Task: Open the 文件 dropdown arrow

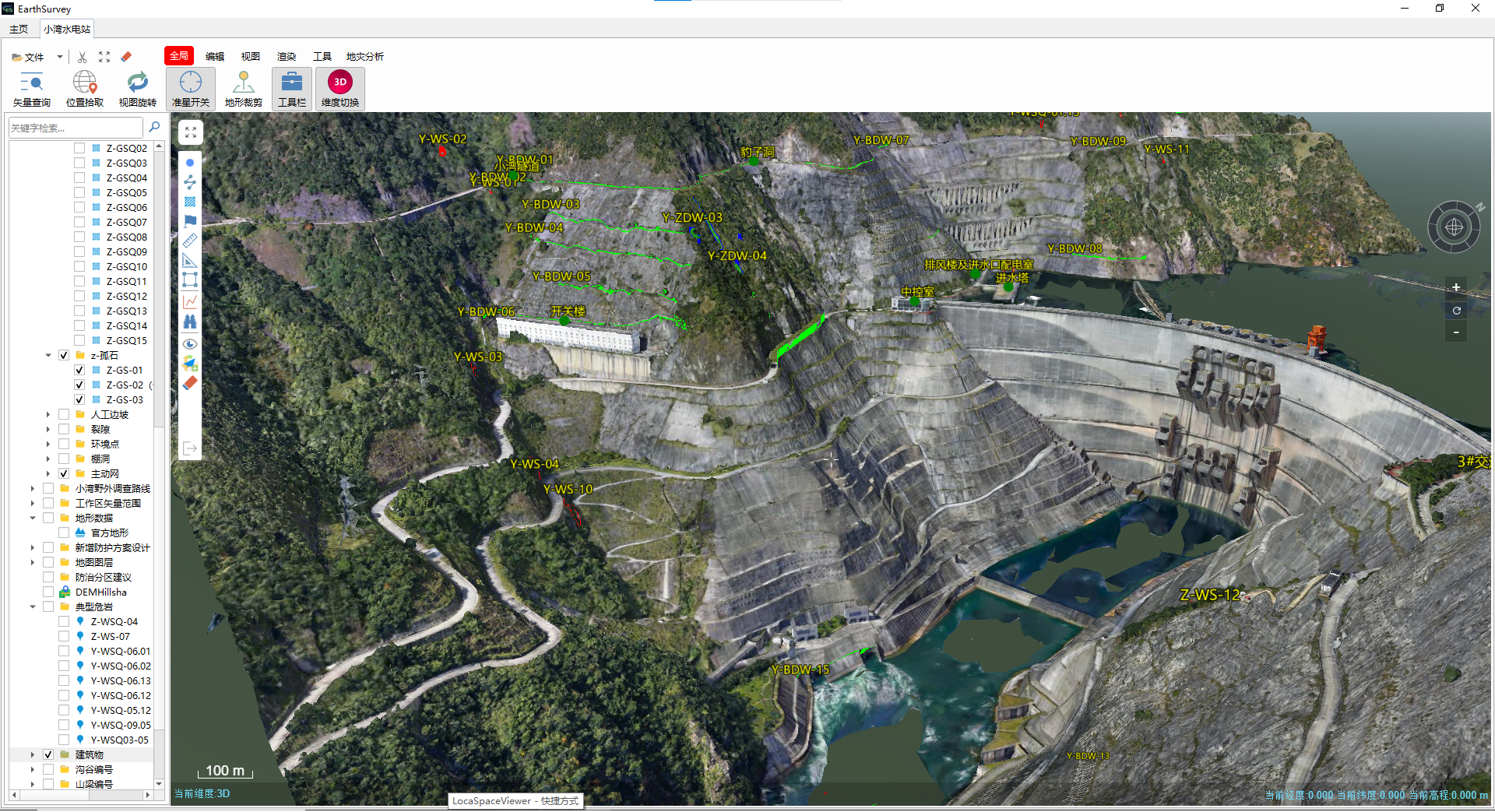Action: pyautogui.click(x=59, y=57)
